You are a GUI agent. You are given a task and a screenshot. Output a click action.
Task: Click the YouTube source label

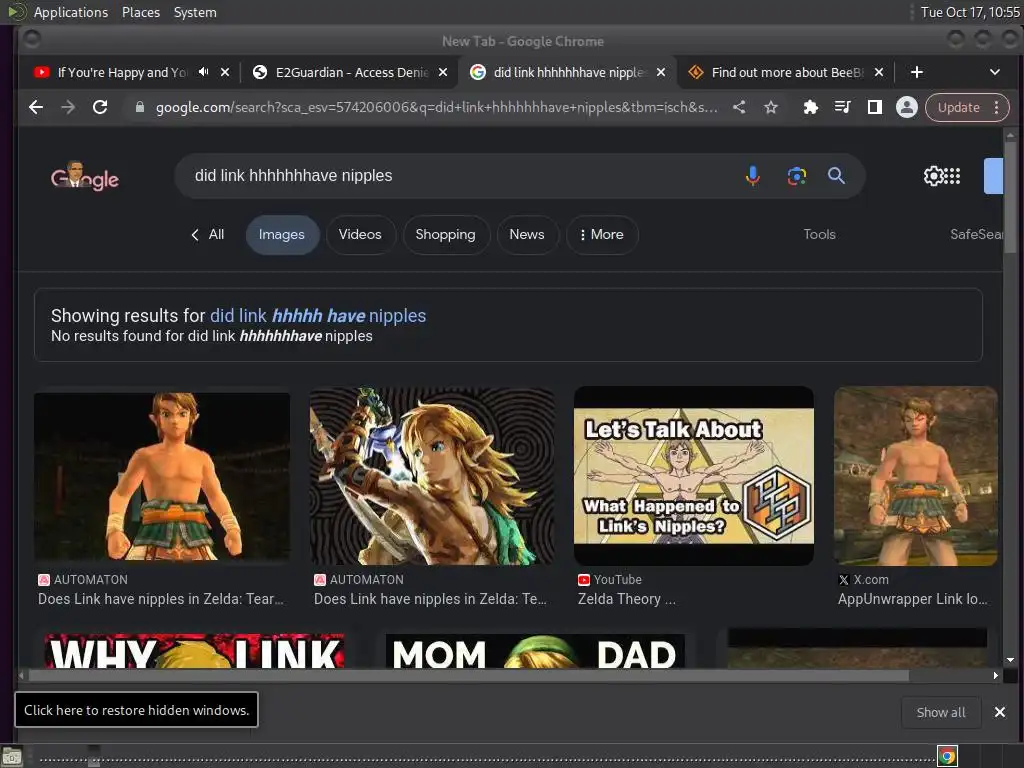pyautogui.click(x=610, y=579)
